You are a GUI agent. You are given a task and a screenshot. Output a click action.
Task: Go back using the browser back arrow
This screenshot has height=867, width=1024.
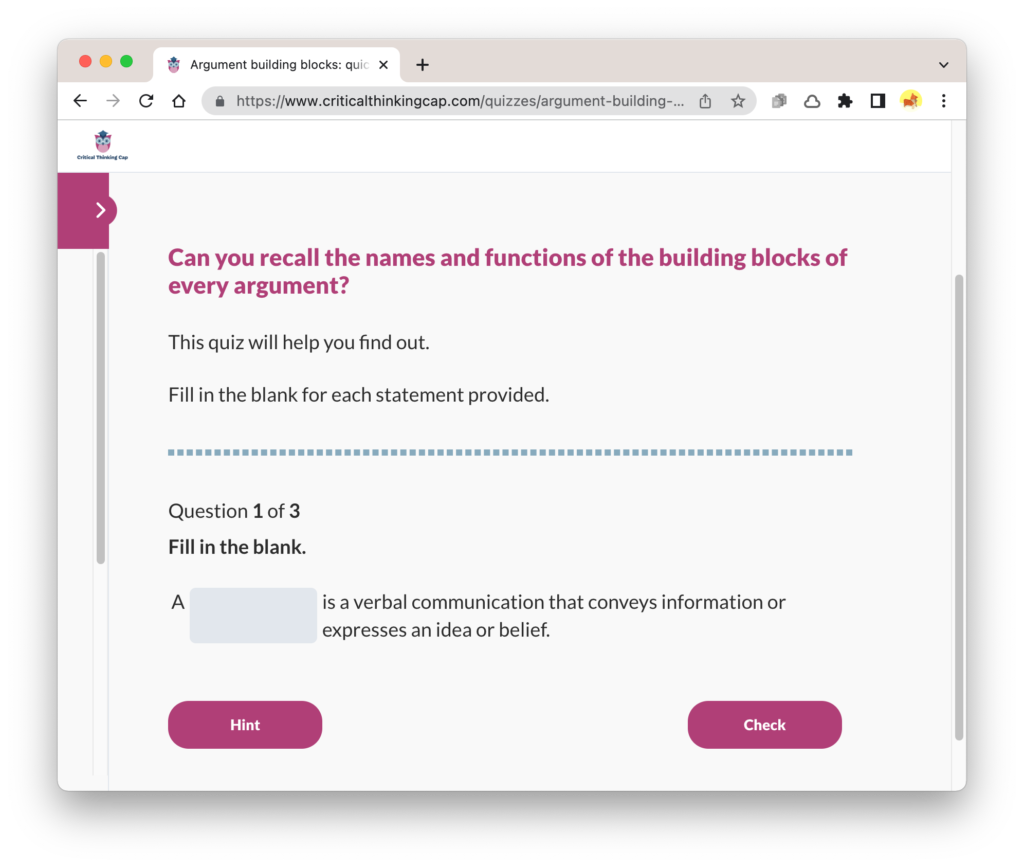pyautogui.click(x=80, y=101)
